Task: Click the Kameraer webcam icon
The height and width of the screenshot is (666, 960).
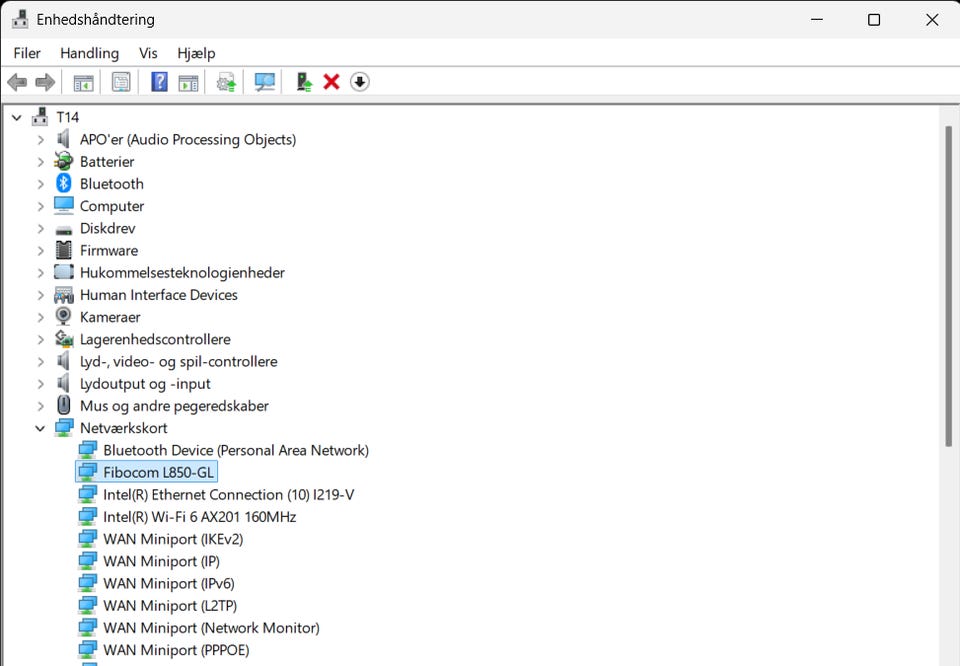Action: click(x=64, y=316)
